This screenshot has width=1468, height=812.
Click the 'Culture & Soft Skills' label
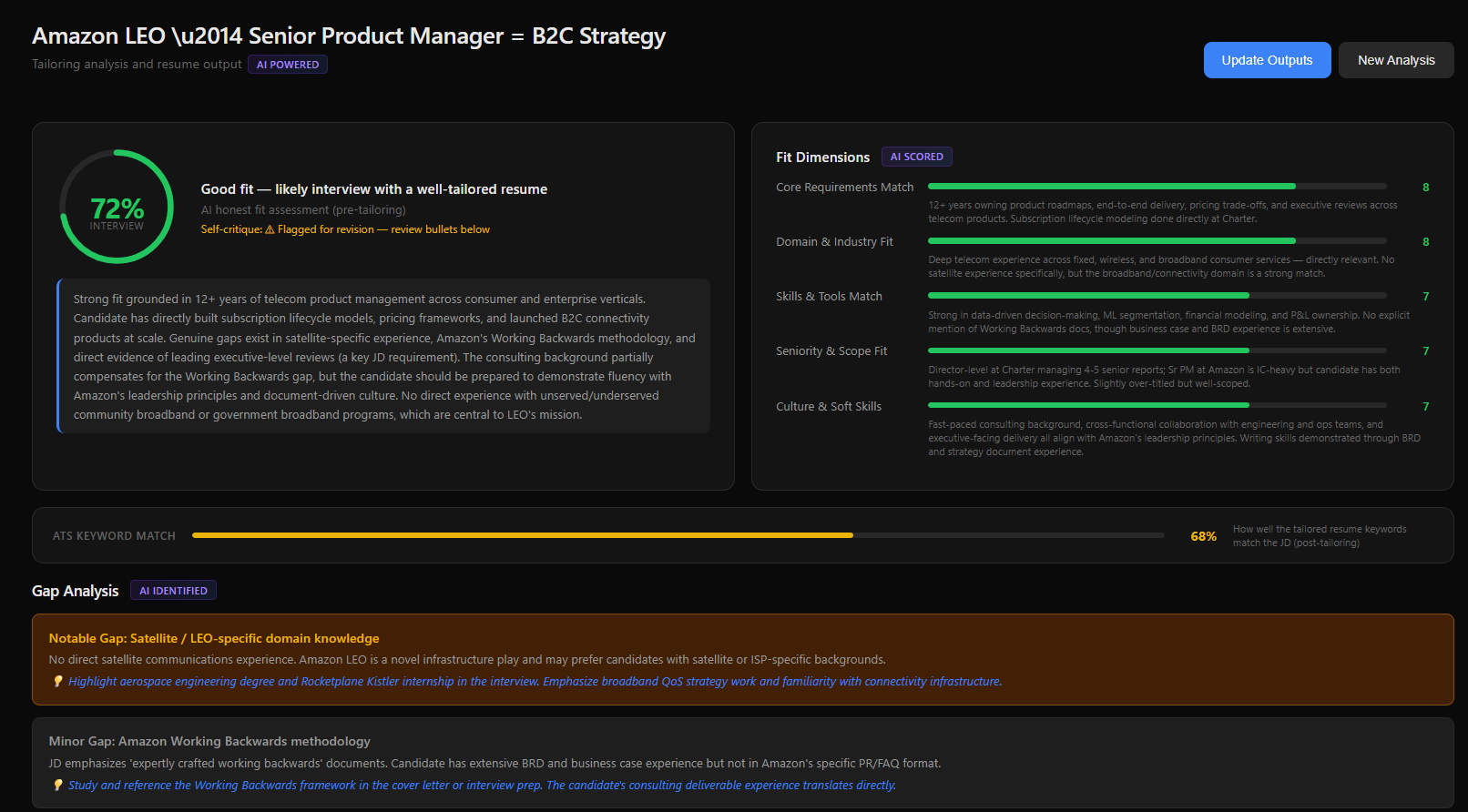pos(829,407)
